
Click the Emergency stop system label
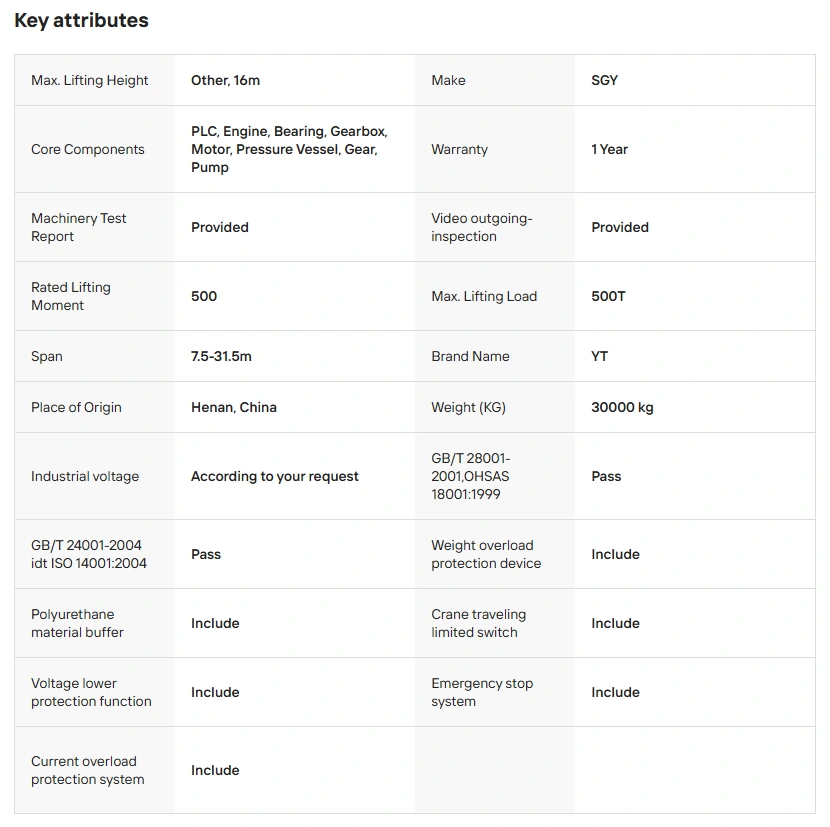482,692
